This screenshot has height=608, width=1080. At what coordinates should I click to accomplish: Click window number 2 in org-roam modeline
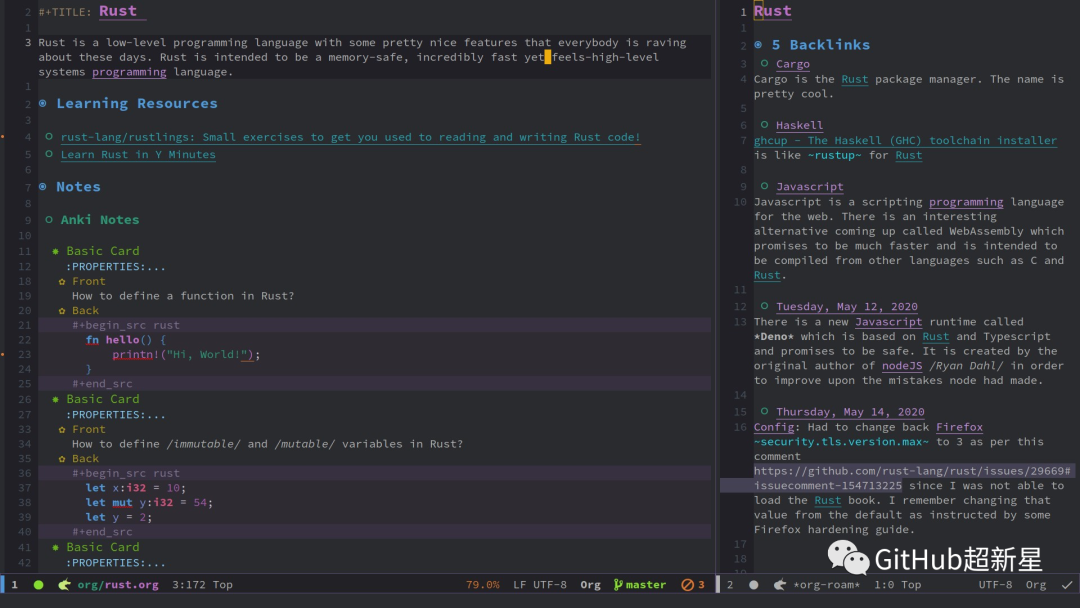[730, 585]
